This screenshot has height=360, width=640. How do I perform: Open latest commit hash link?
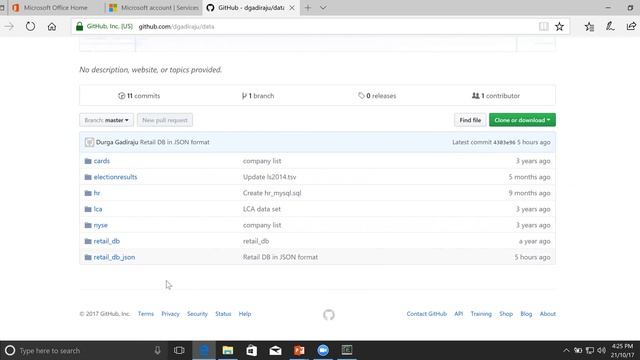tap(504, 142)
